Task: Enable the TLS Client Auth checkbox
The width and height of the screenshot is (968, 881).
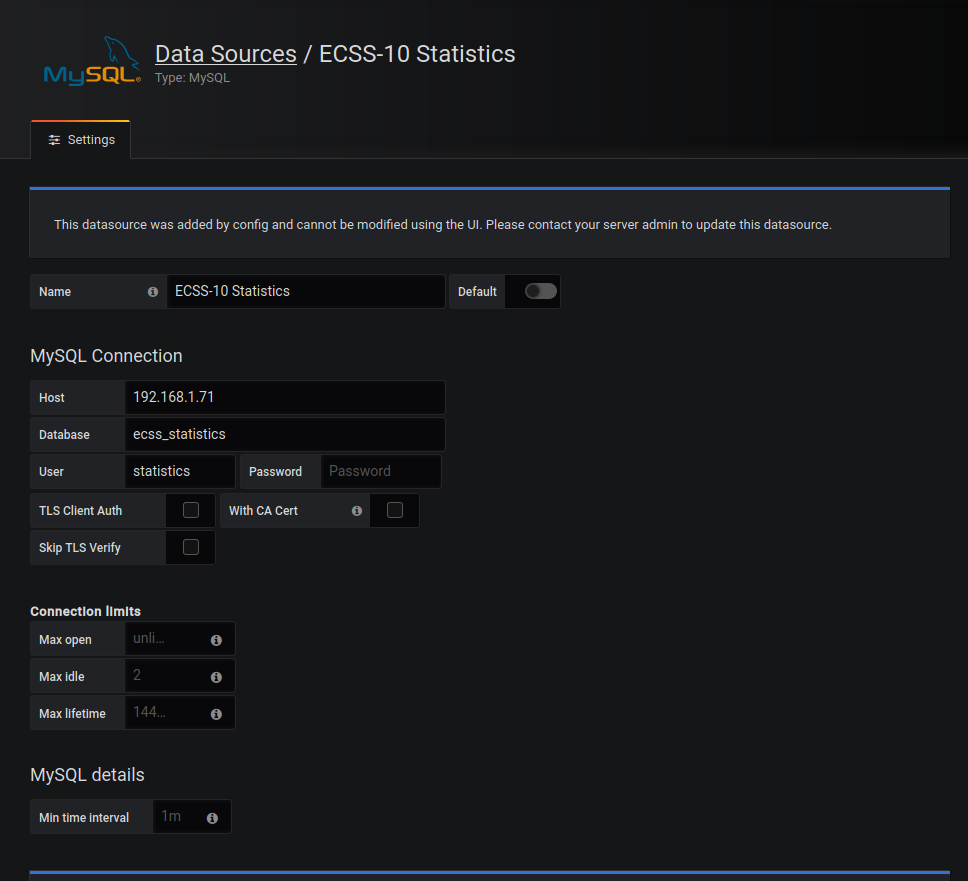Action: point(191,510)
